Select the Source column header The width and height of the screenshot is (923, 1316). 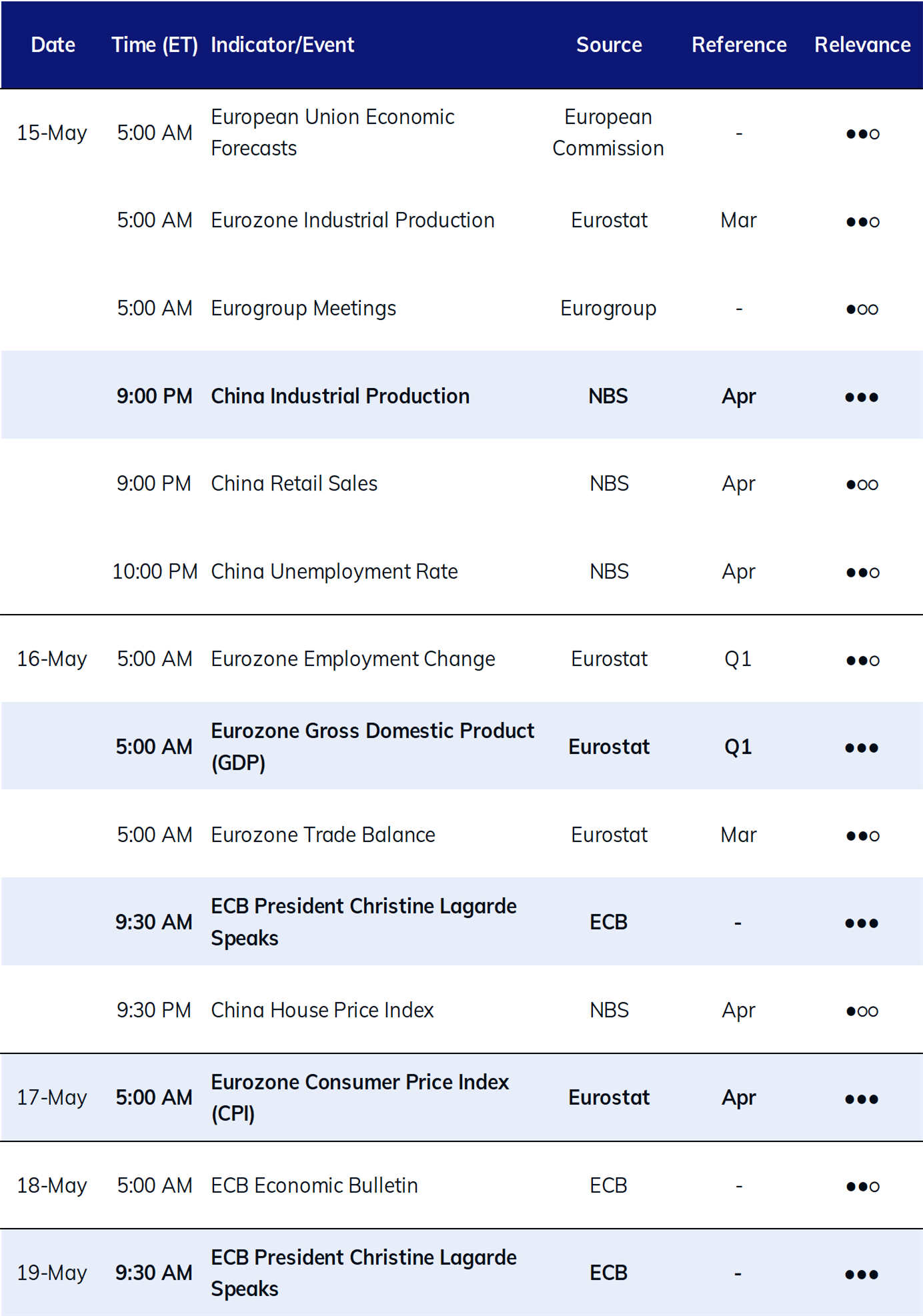coord(609,45)
